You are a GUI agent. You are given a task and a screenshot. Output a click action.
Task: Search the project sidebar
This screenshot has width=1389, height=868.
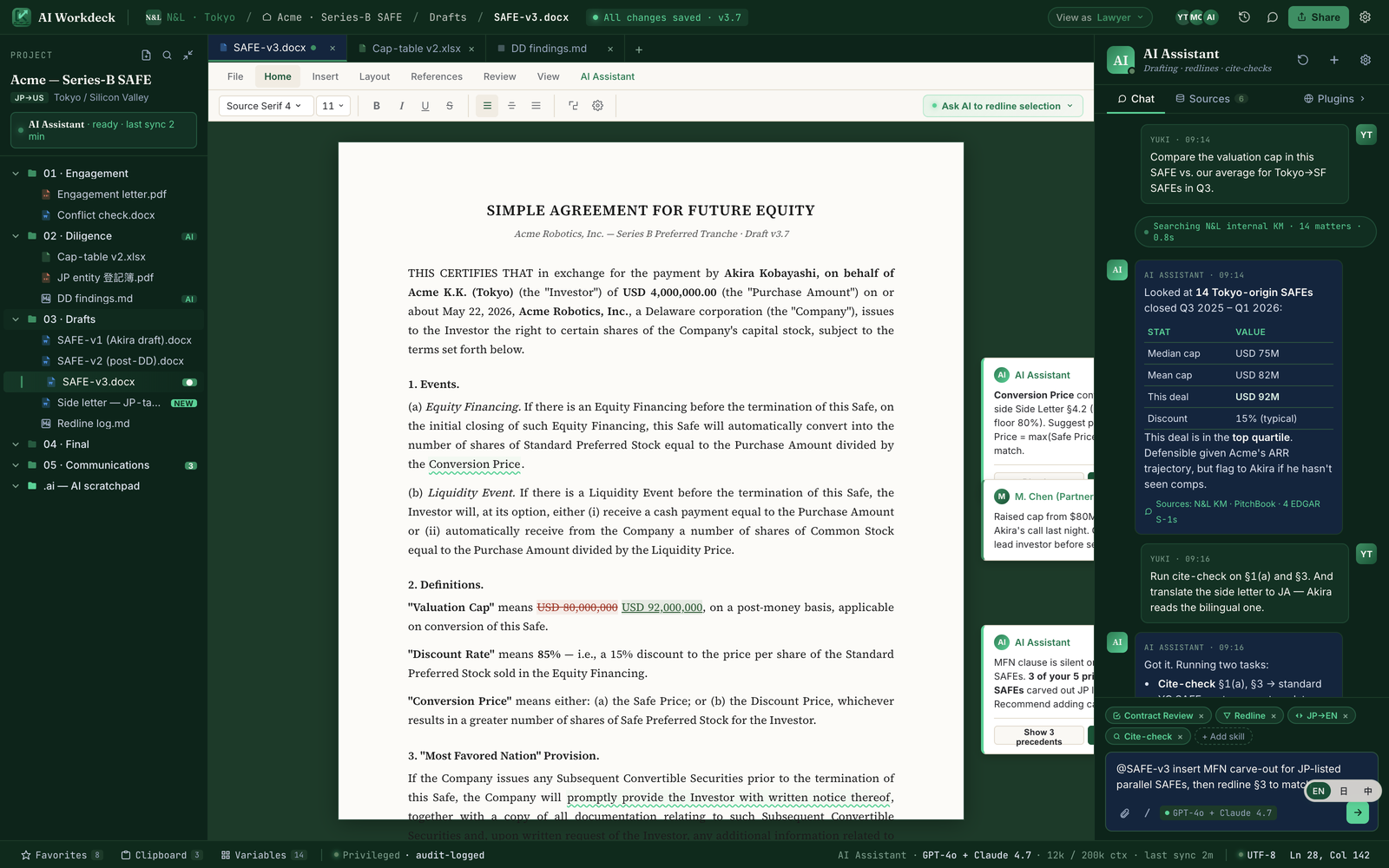click(x=167, y=55)
